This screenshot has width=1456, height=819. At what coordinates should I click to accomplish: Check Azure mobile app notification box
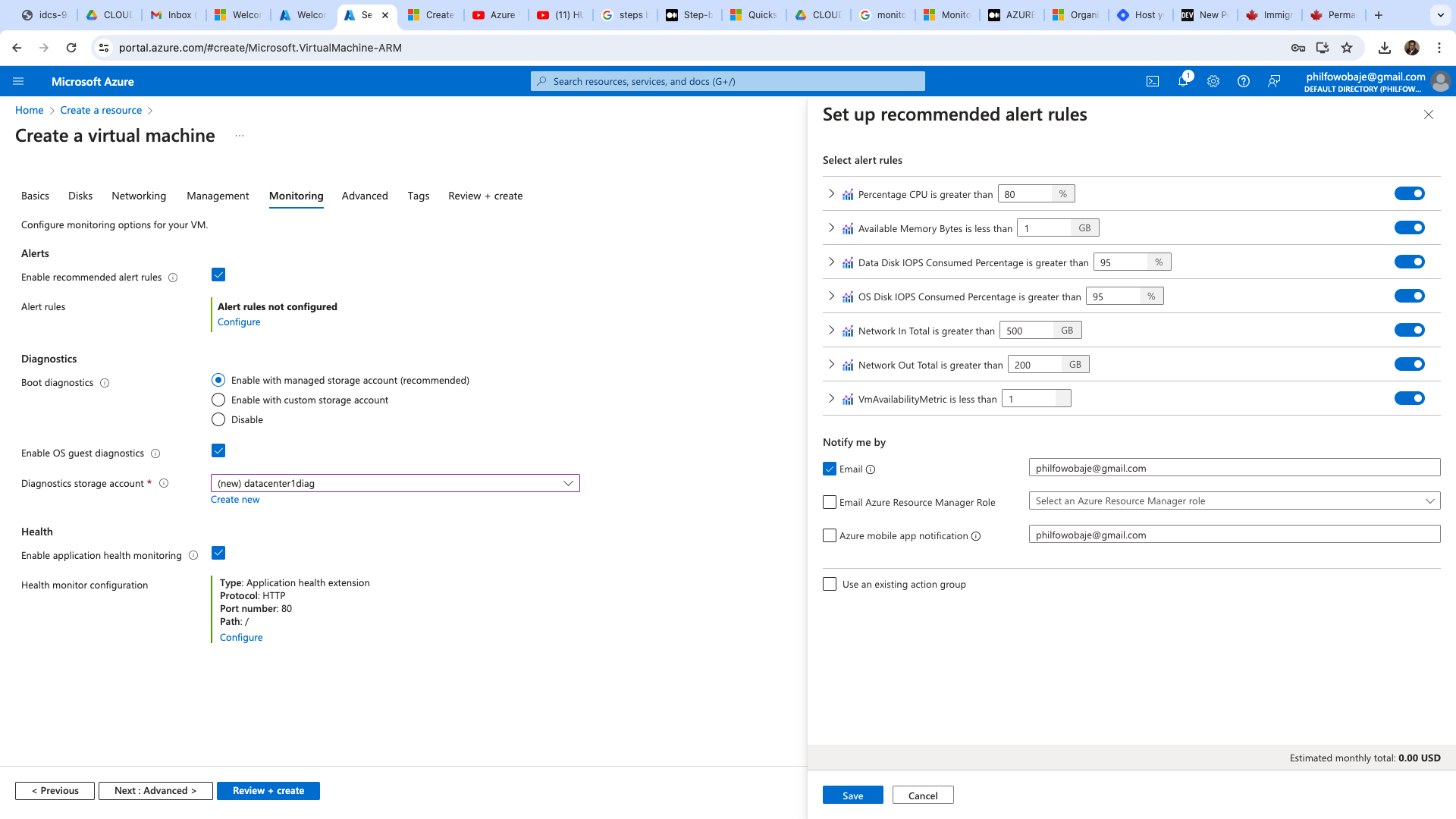[830, 535]
